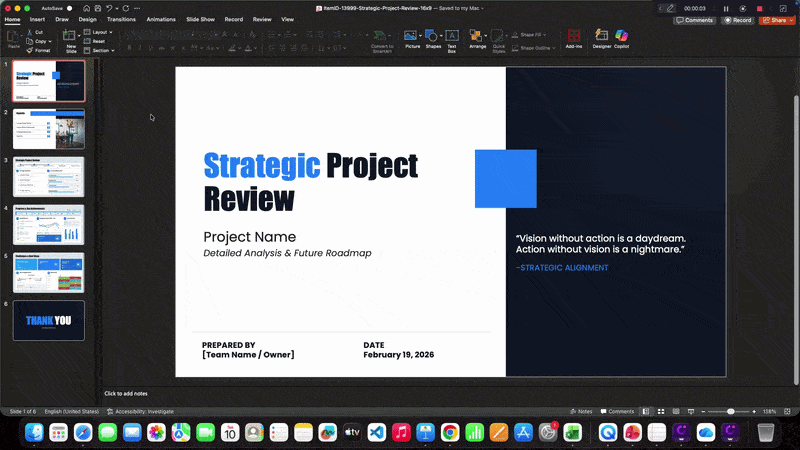
Task: Click the Cut scissors icon
Action: click(30, 32)
